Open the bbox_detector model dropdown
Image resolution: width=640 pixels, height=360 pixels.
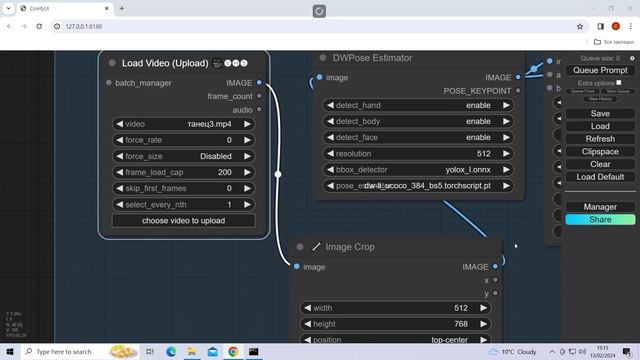(418, 170)
